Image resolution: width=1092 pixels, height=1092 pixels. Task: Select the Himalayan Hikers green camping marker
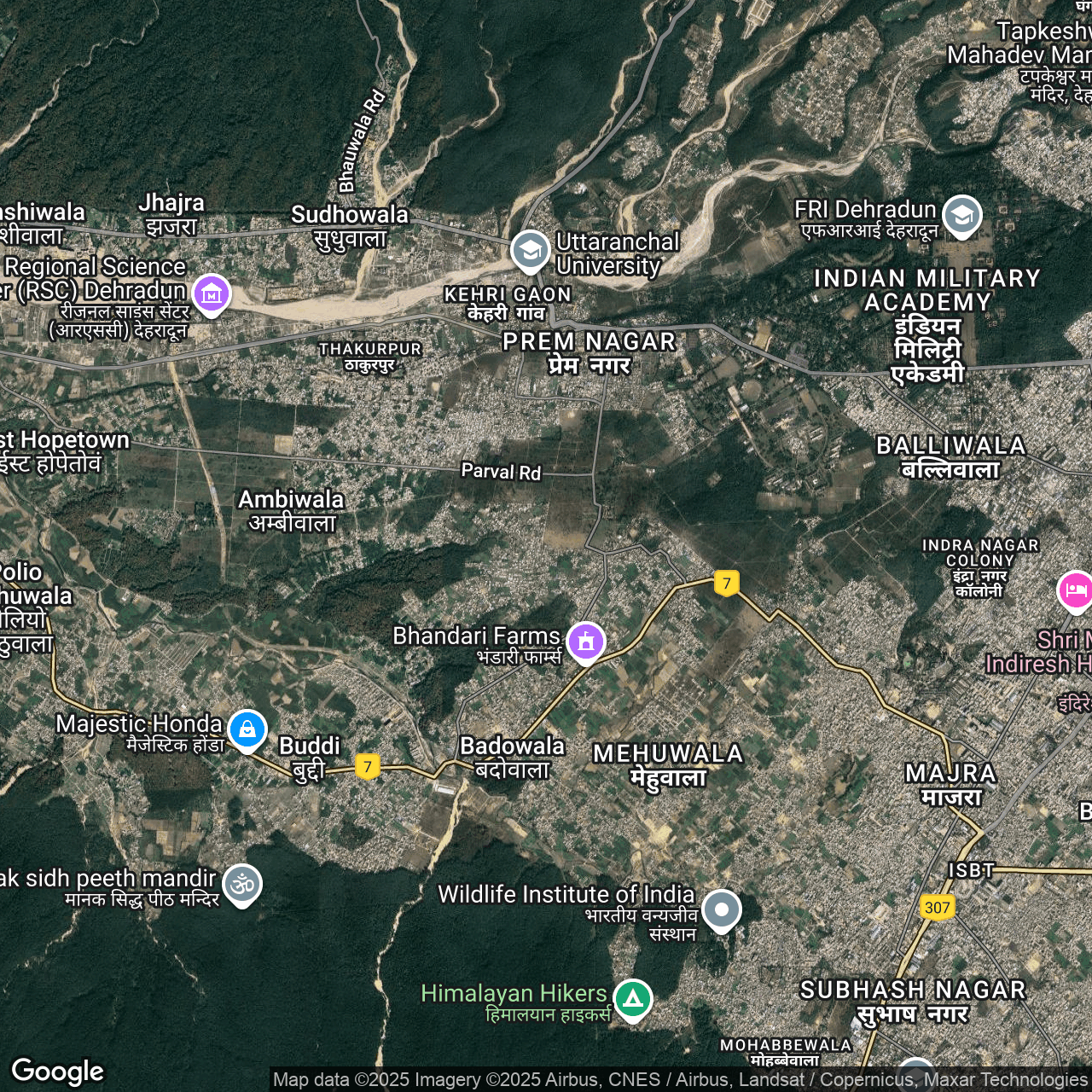point(632,999)
